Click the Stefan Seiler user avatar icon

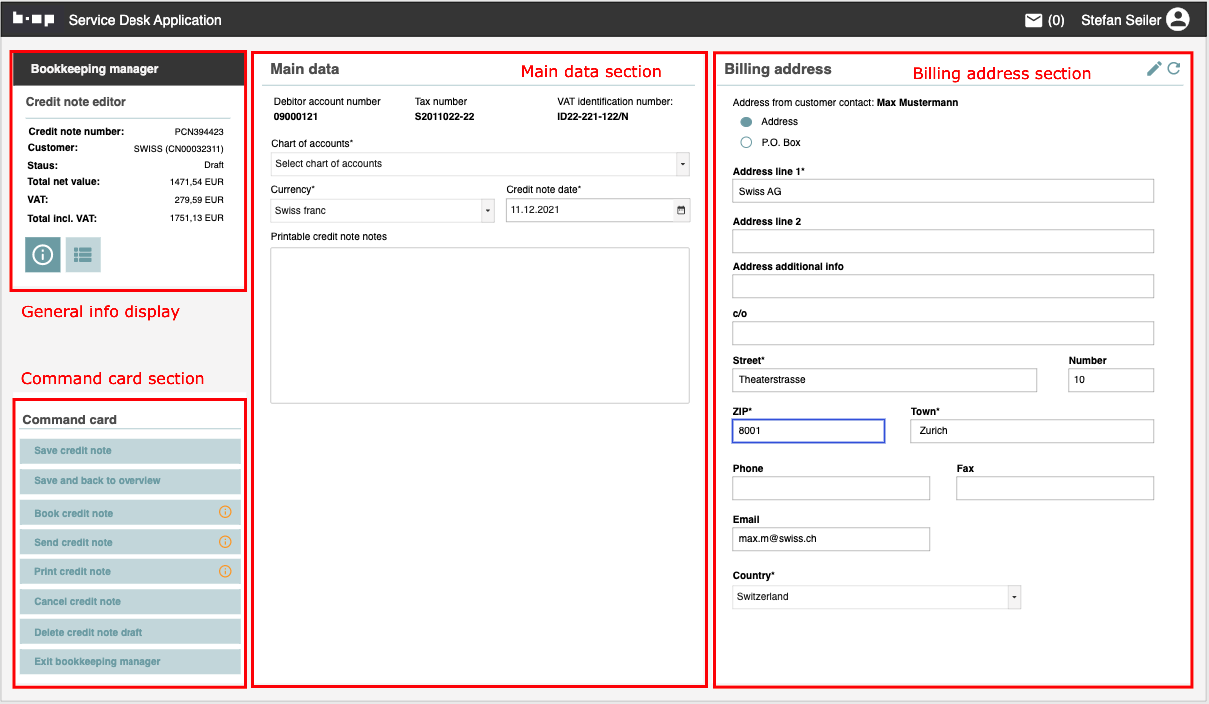(1177, 20)
